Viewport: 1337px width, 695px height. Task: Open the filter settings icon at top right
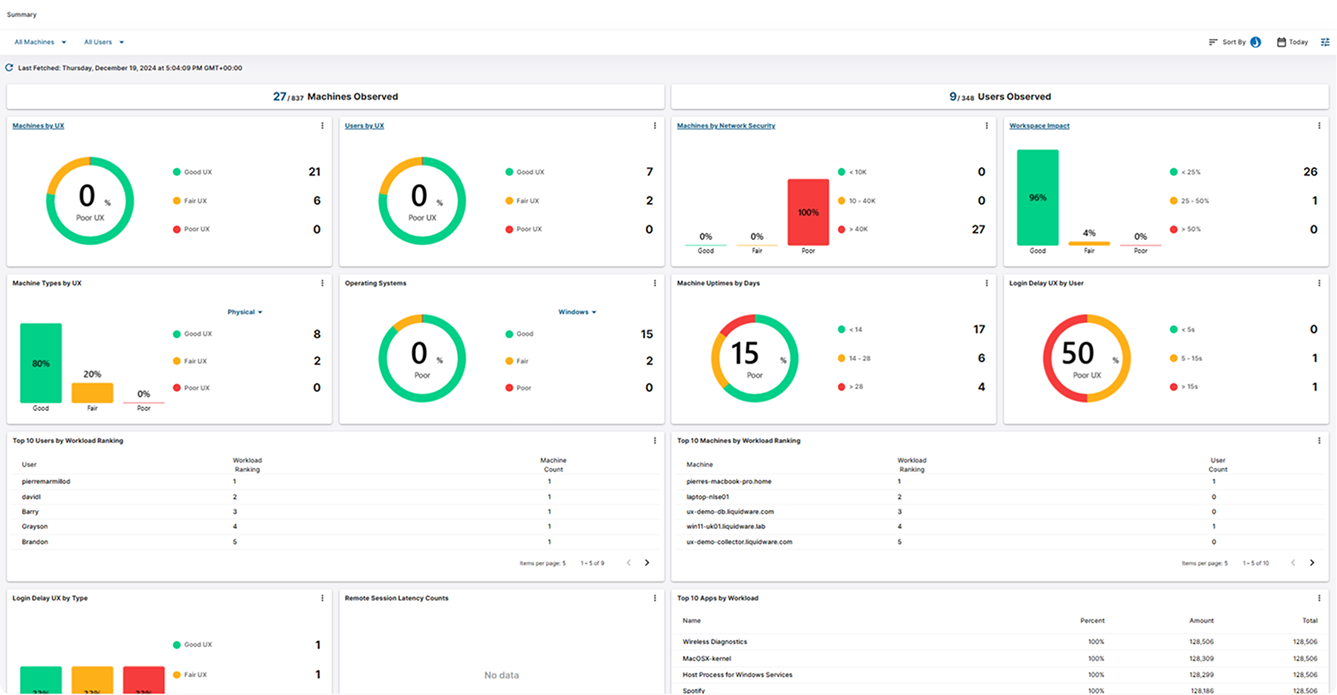1325,42
